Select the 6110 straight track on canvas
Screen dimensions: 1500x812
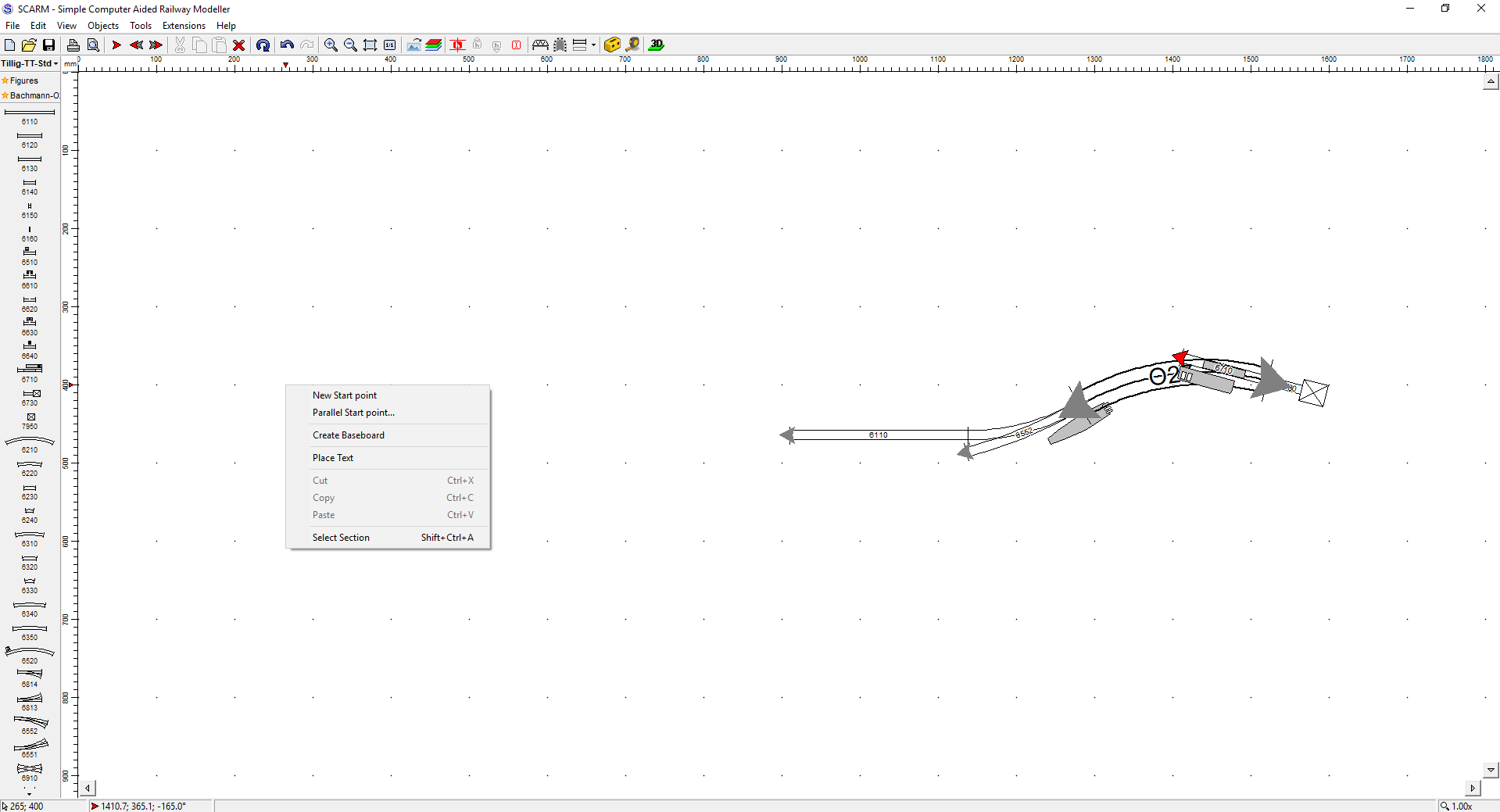pos(879,435)
